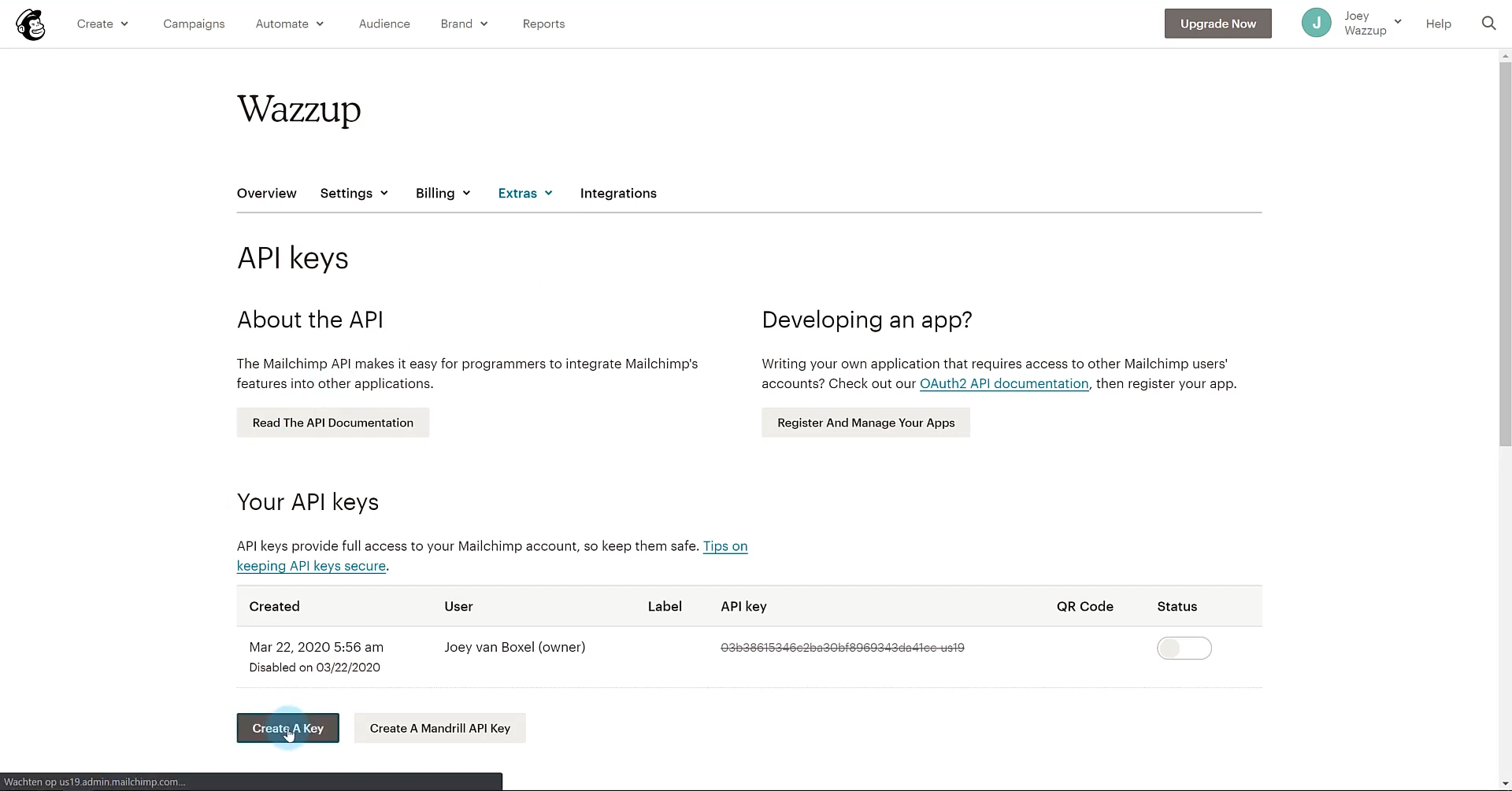
Task: Click the Mar 22, 2020 5:56 am date
Action: (x=316, y=648)
